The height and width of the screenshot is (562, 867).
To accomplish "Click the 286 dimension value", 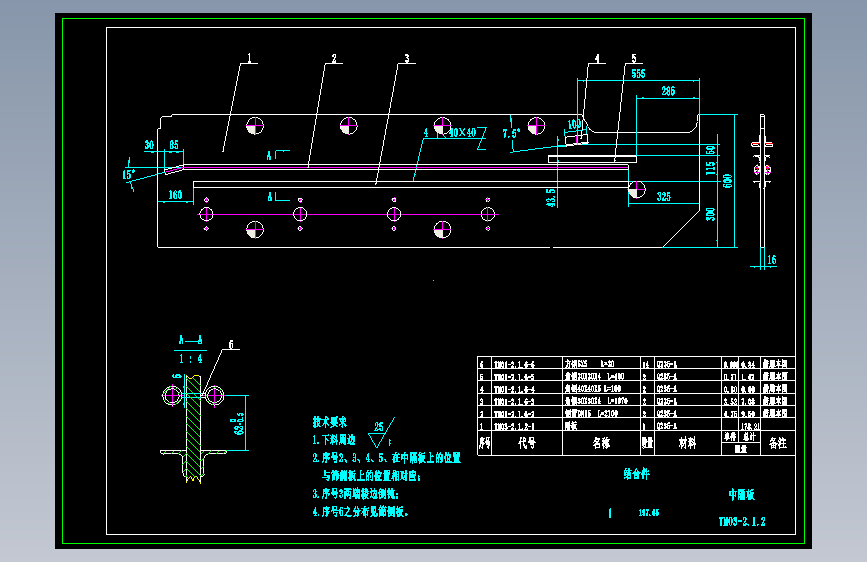I will 668,91.
